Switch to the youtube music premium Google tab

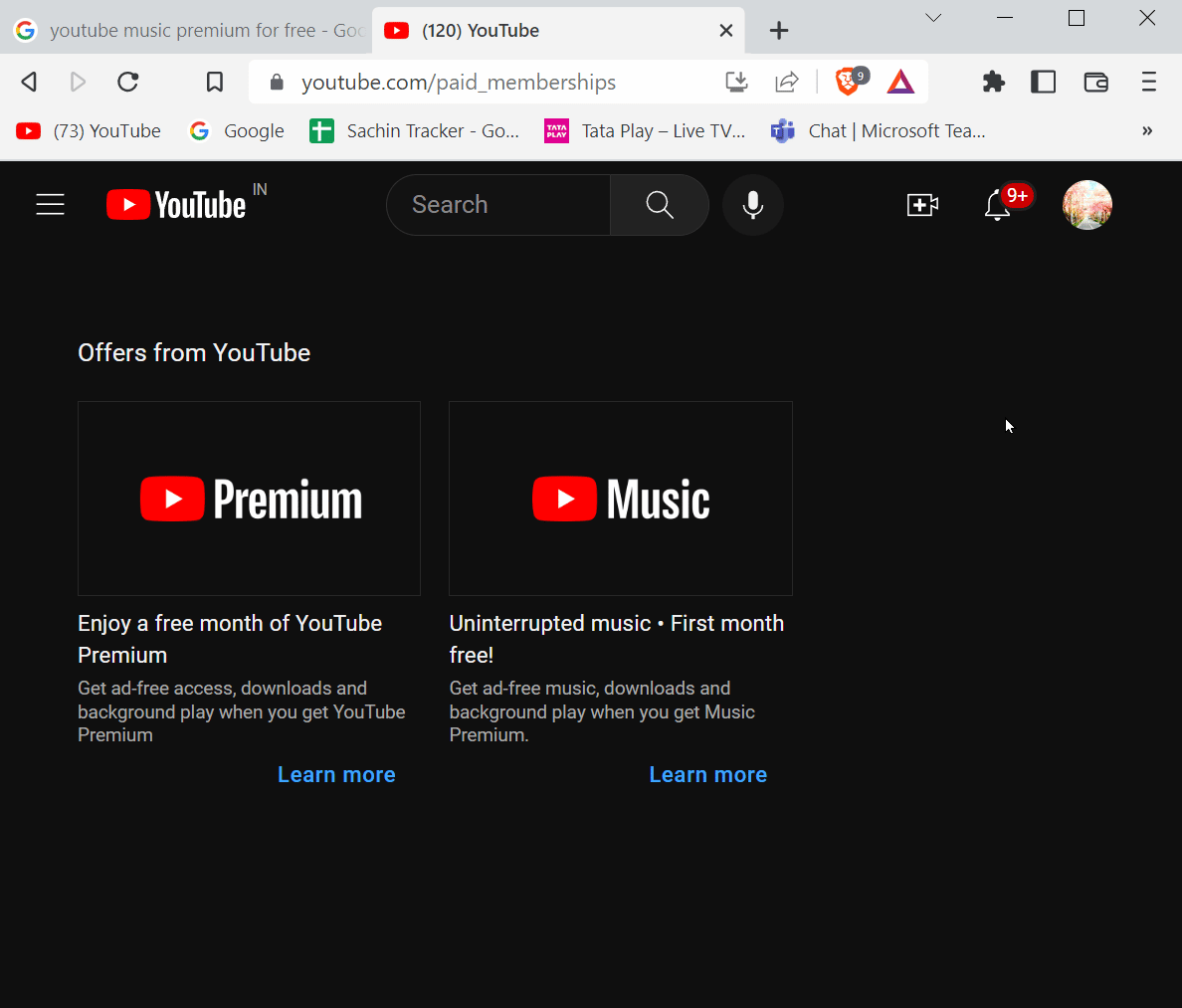coord(187,30)
